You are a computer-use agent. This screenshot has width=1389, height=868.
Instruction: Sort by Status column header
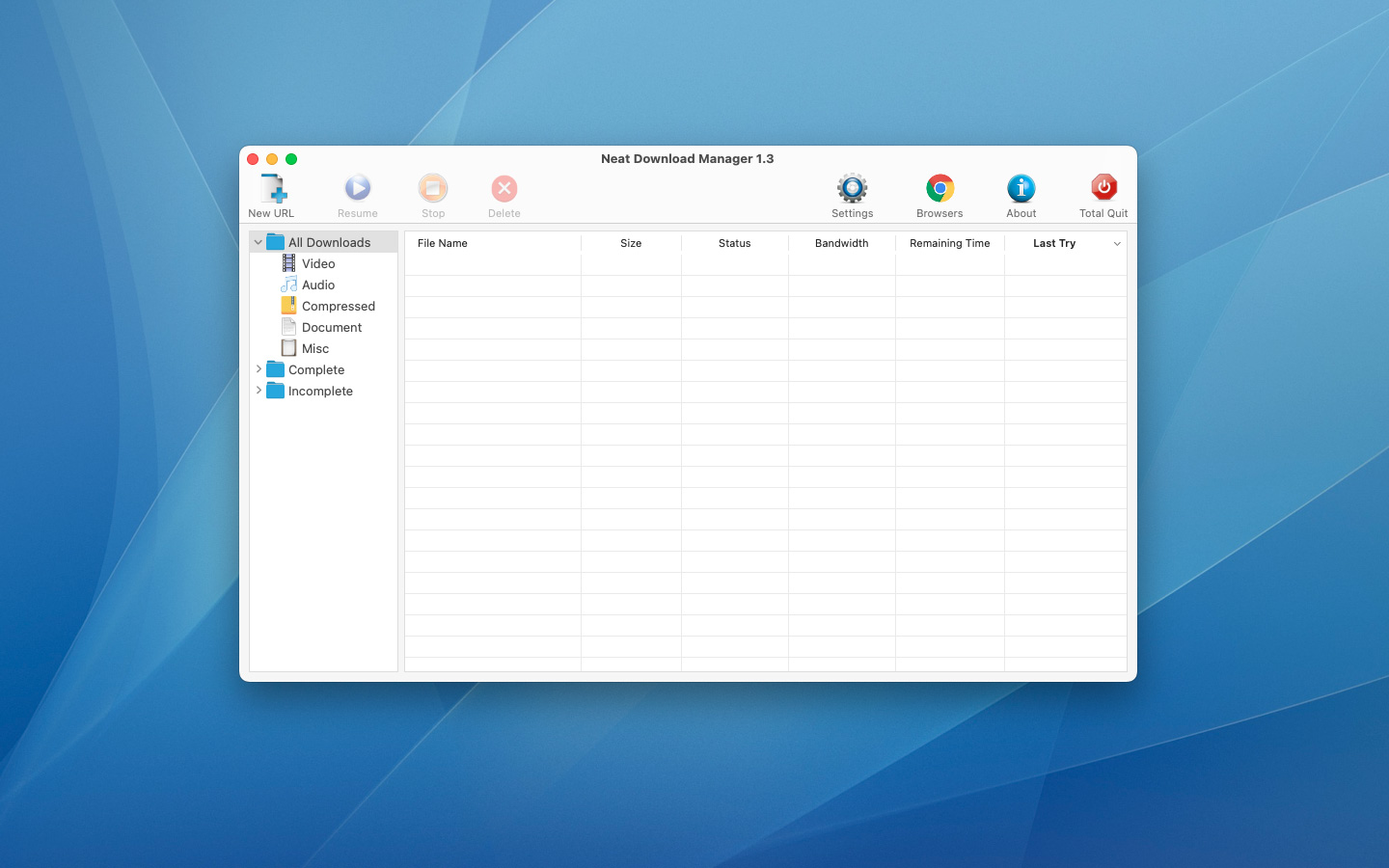click(734, 243)
